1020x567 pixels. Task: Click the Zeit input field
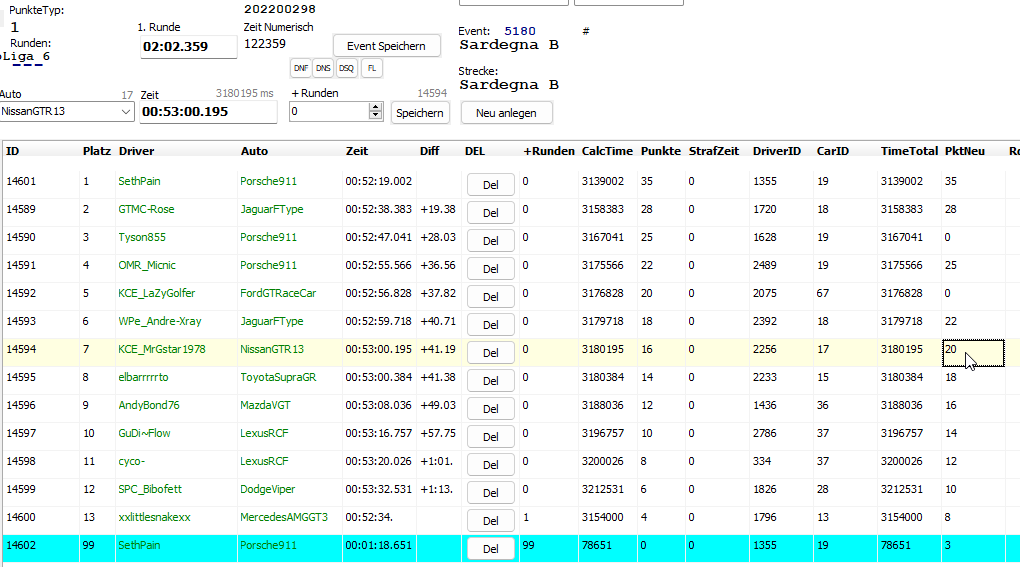click(207, 112)
